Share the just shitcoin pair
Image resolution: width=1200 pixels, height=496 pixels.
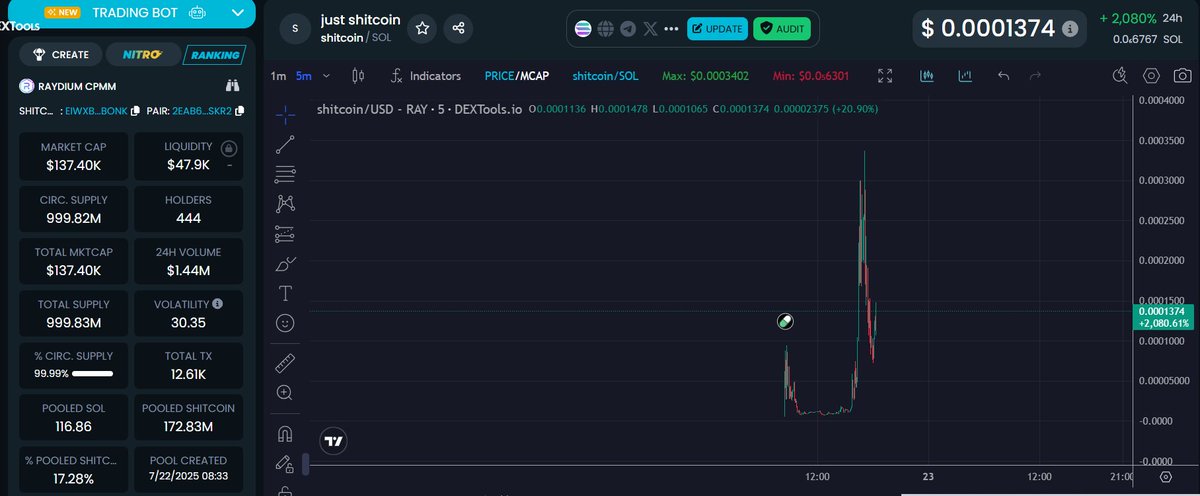[459, 29]
